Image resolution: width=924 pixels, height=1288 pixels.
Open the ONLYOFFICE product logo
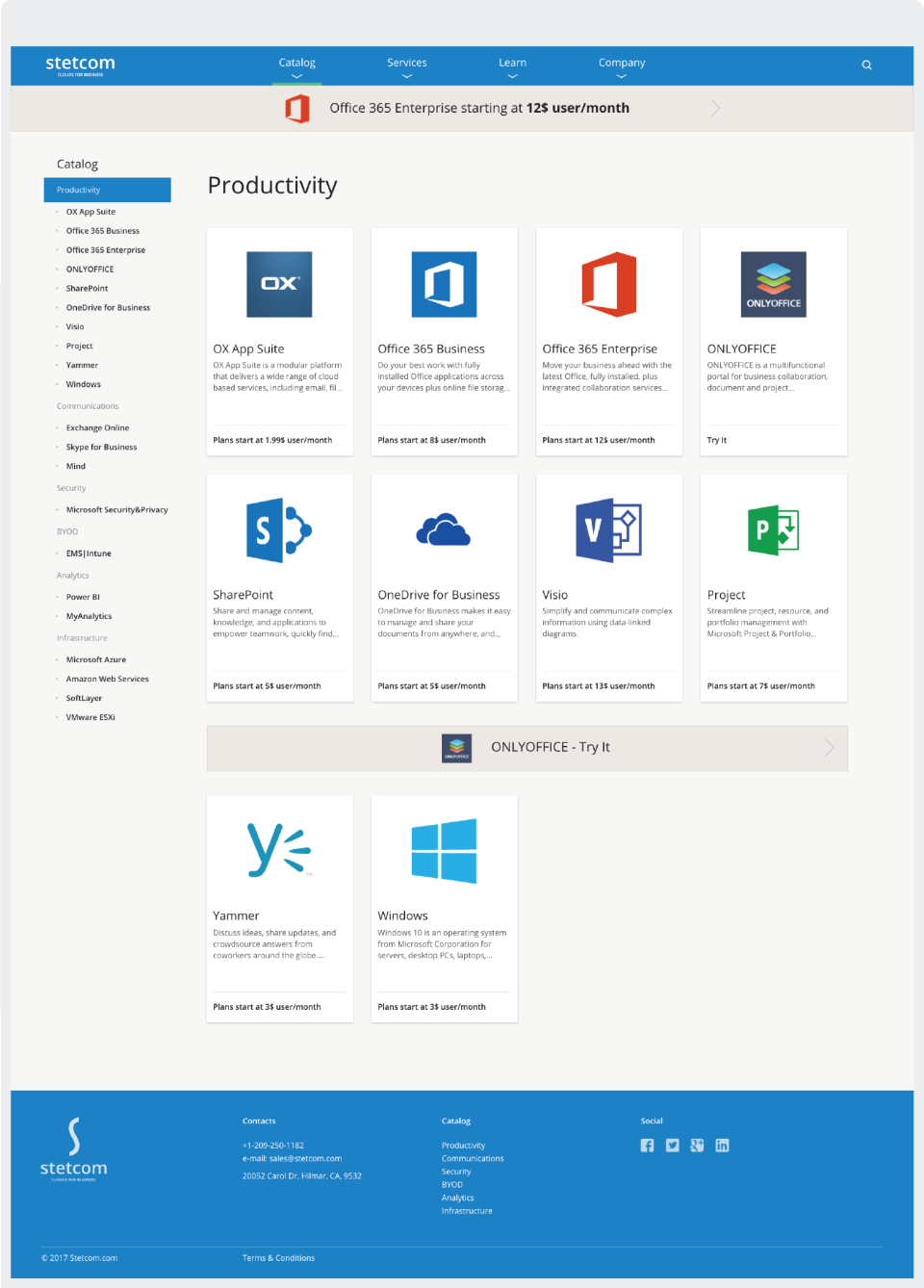(x=773, y=284)
